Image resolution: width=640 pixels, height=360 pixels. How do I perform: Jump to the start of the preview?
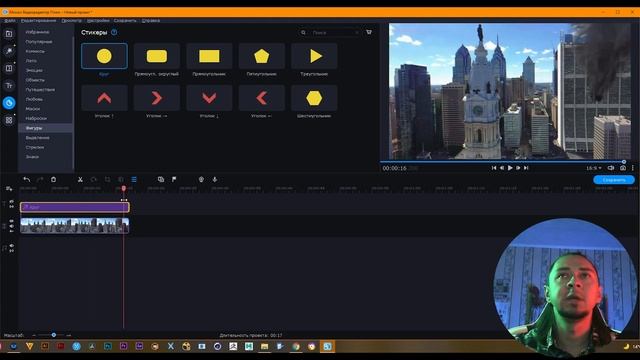click(x=494, y=168)
